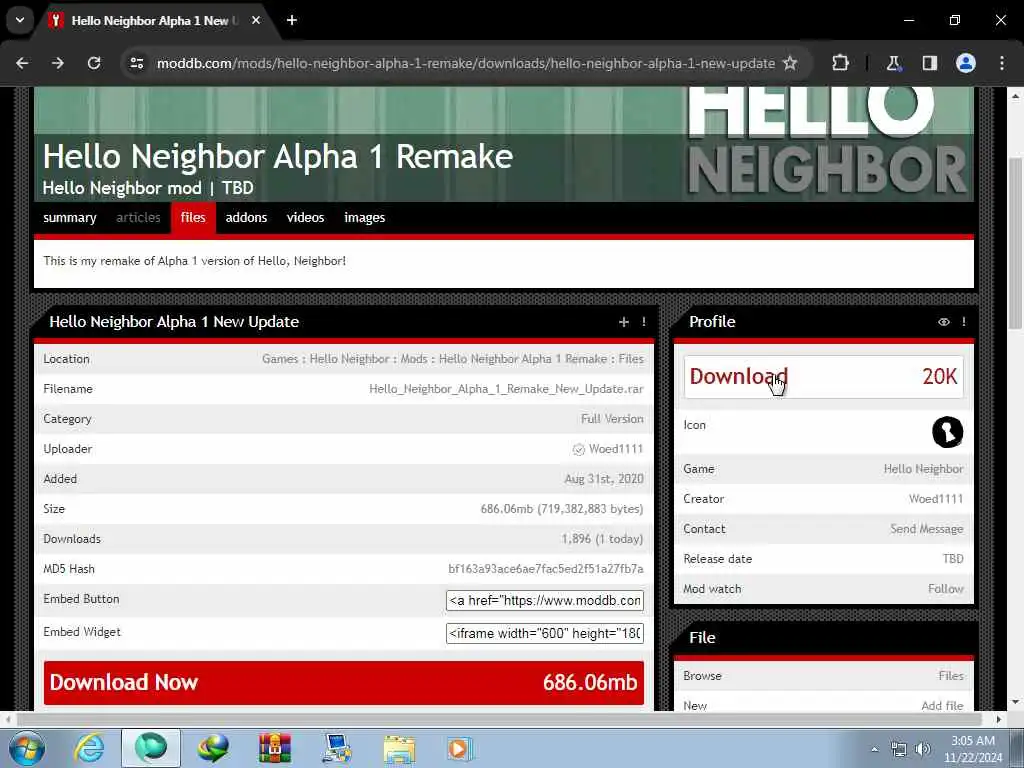Viewport: 1024px width, 768px height.
Task: Bookmark this page with the star icon
Action: 790,63
